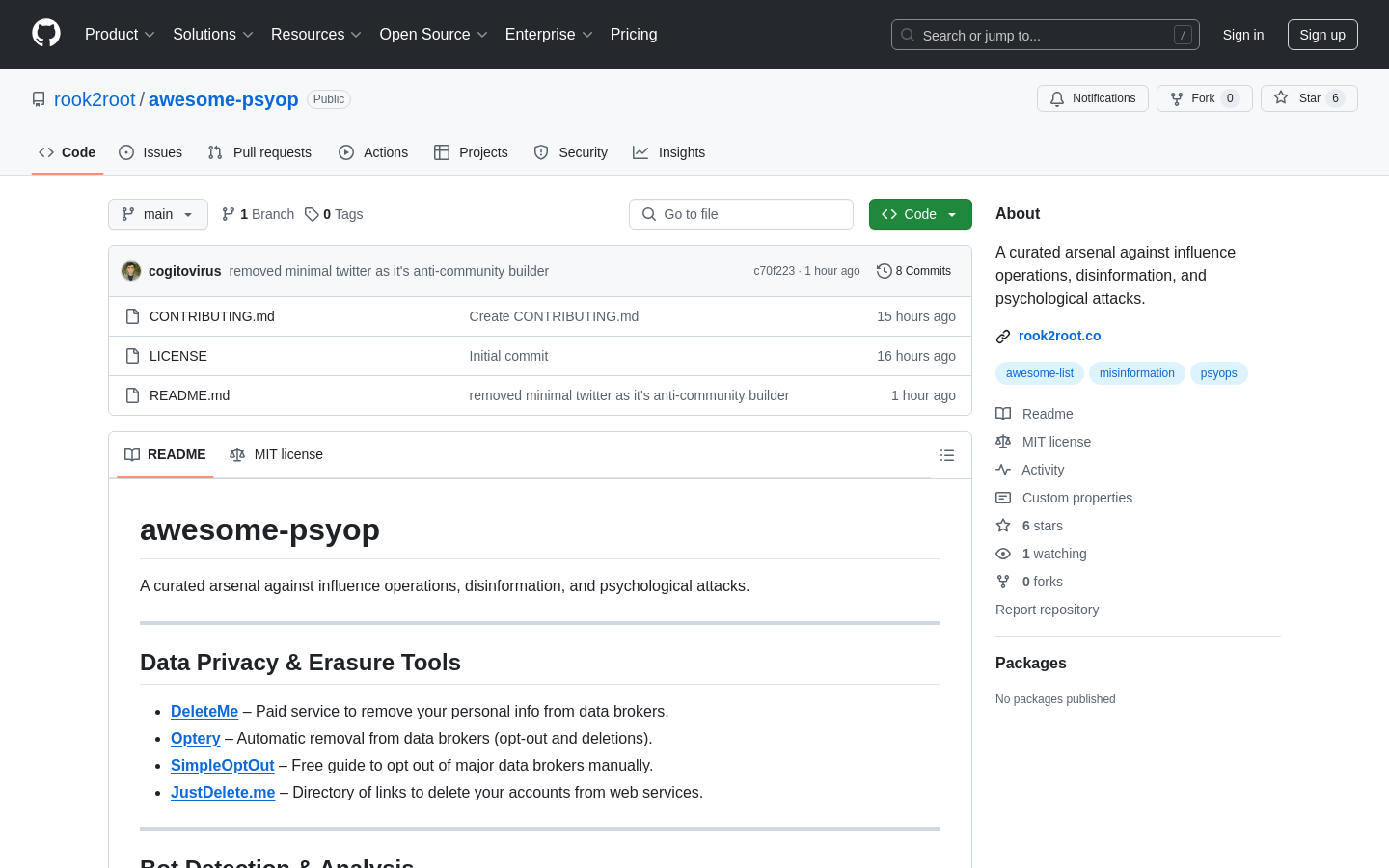Focus the Search or jump to field
1389x868 pixels.
tap(1046, 35)
